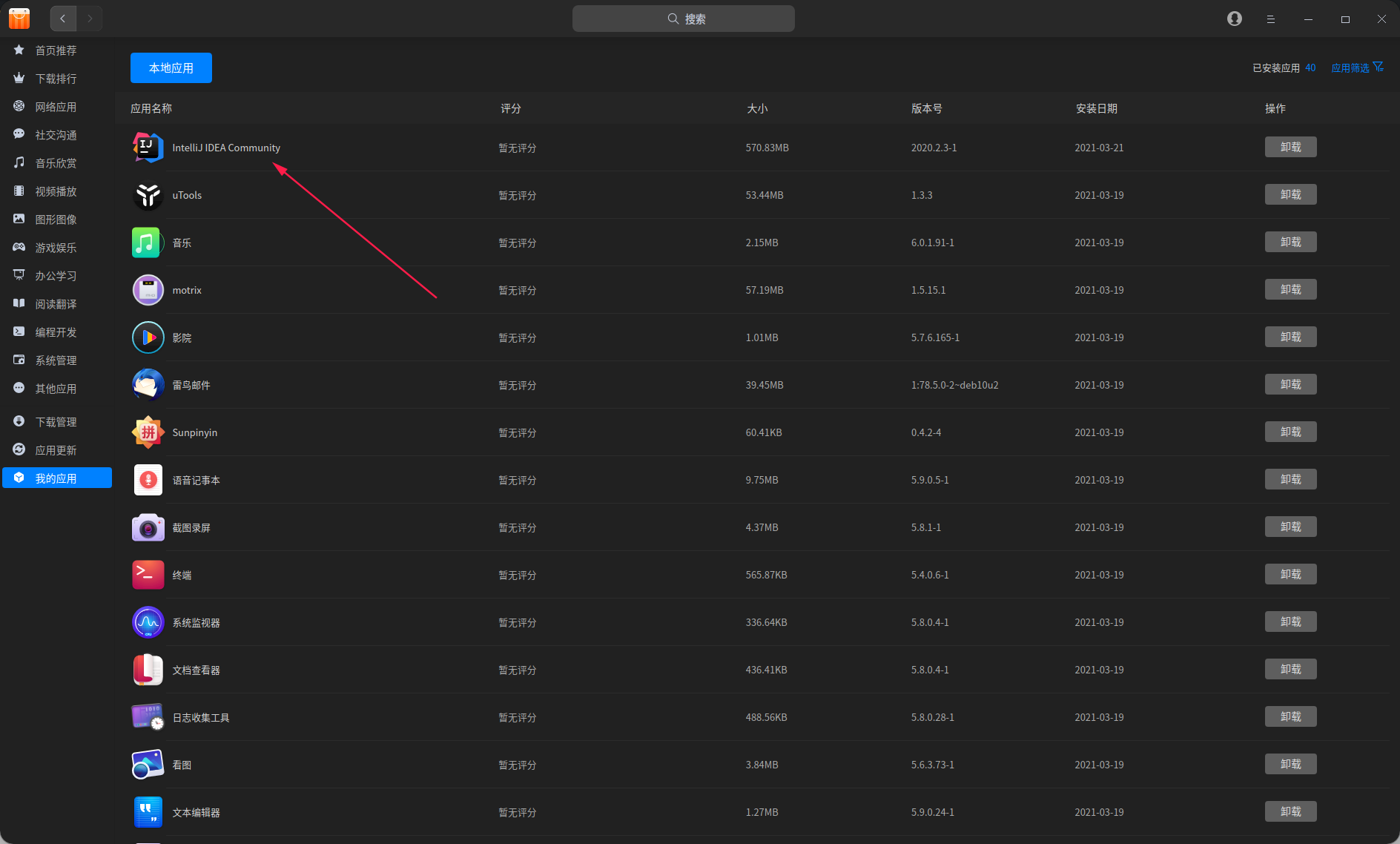Select the 游戏娱乐 category
This screenshot has width=1400, height=844.
[57, 248]
